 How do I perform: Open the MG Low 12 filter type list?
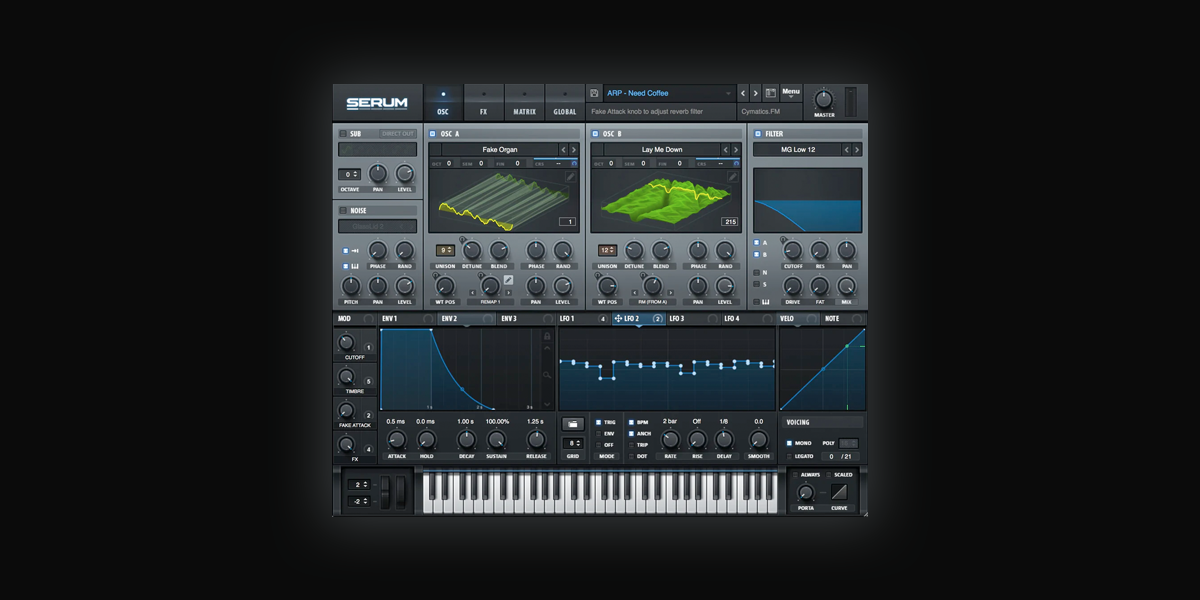tap(797, 150)
